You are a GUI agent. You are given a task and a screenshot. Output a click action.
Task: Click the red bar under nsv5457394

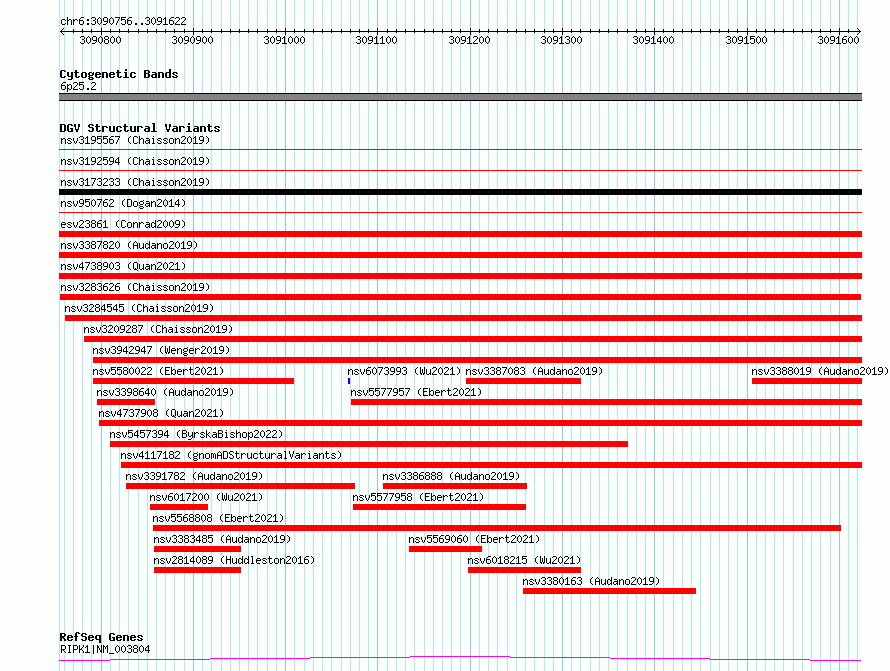pyautogui.click(x=369, y=444)
